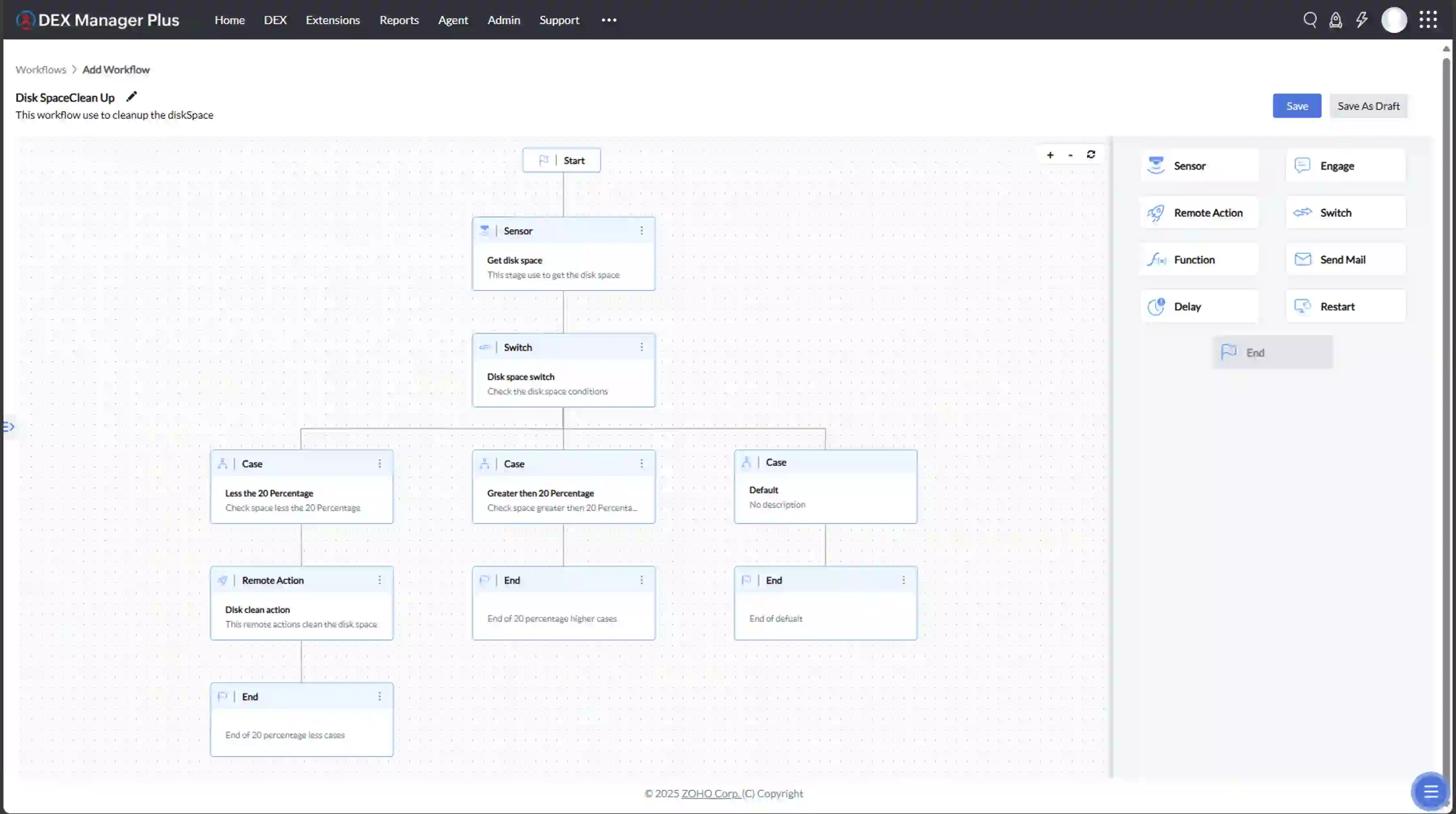
Task: Open three-dot menu on Switch node
Action: click(641, 347)
